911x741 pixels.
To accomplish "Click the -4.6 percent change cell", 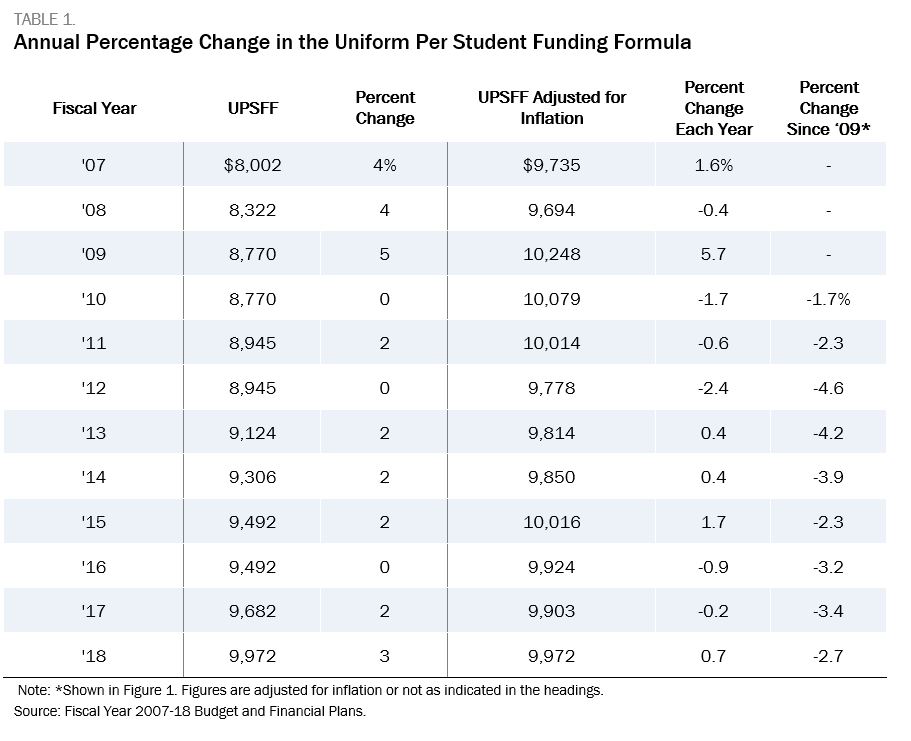I will tap(828, 388).
